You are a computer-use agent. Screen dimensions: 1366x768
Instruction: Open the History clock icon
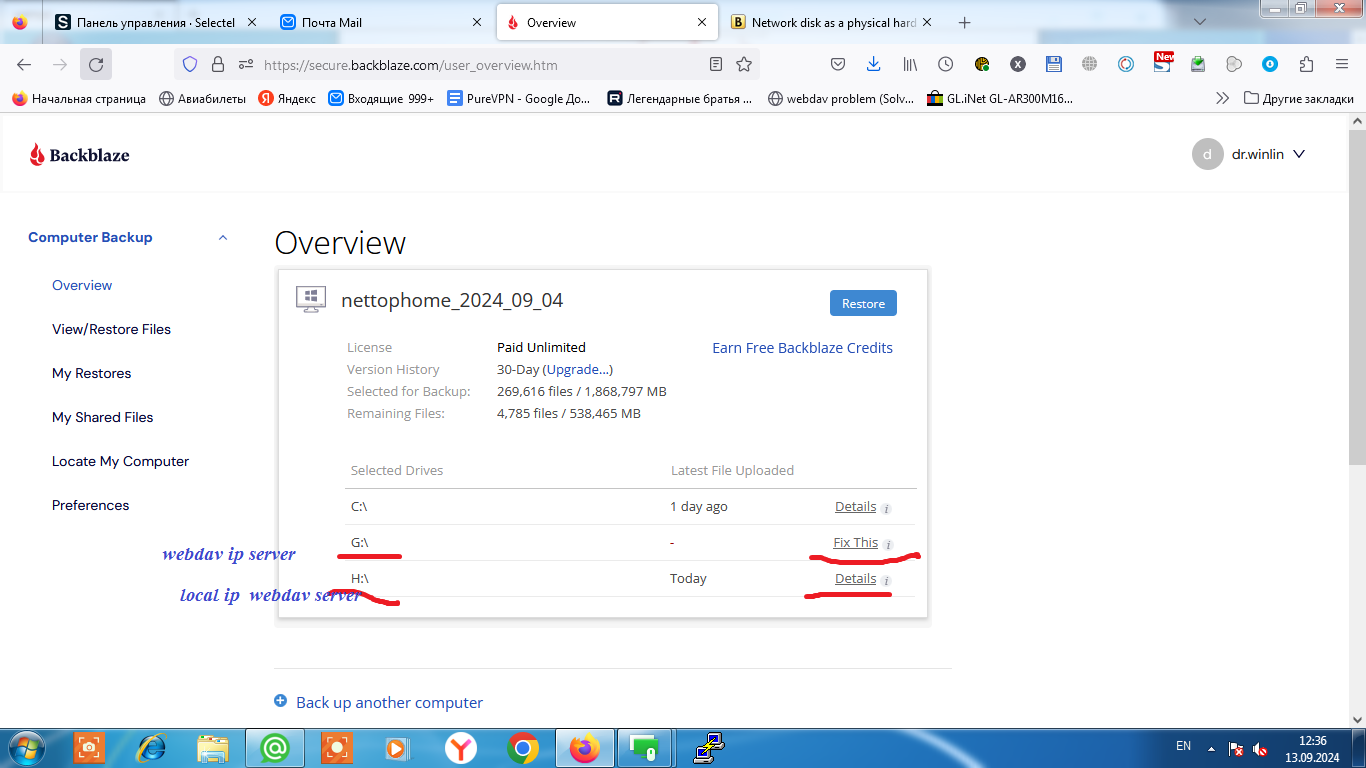[x=945, y=64]
